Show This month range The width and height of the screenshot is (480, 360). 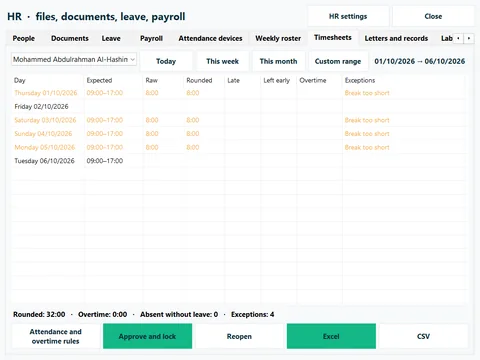point(278,61)
